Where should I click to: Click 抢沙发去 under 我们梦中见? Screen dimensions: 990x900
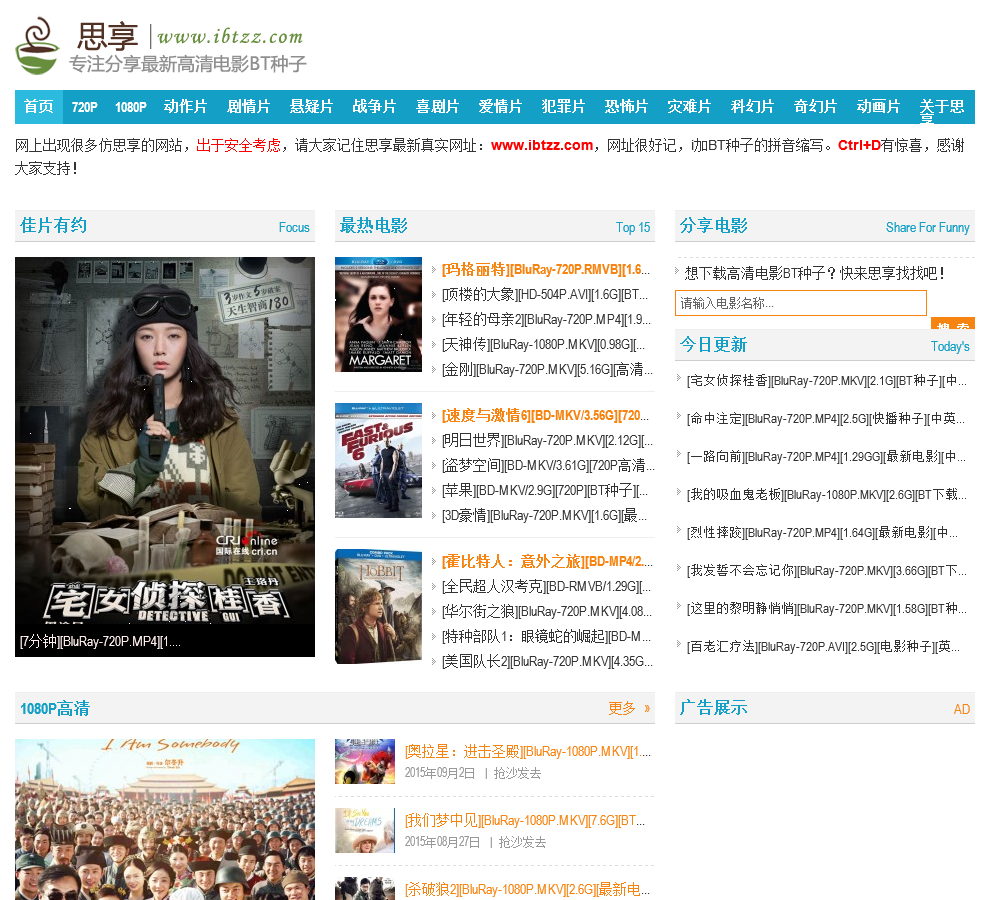(x=522, y=842)
